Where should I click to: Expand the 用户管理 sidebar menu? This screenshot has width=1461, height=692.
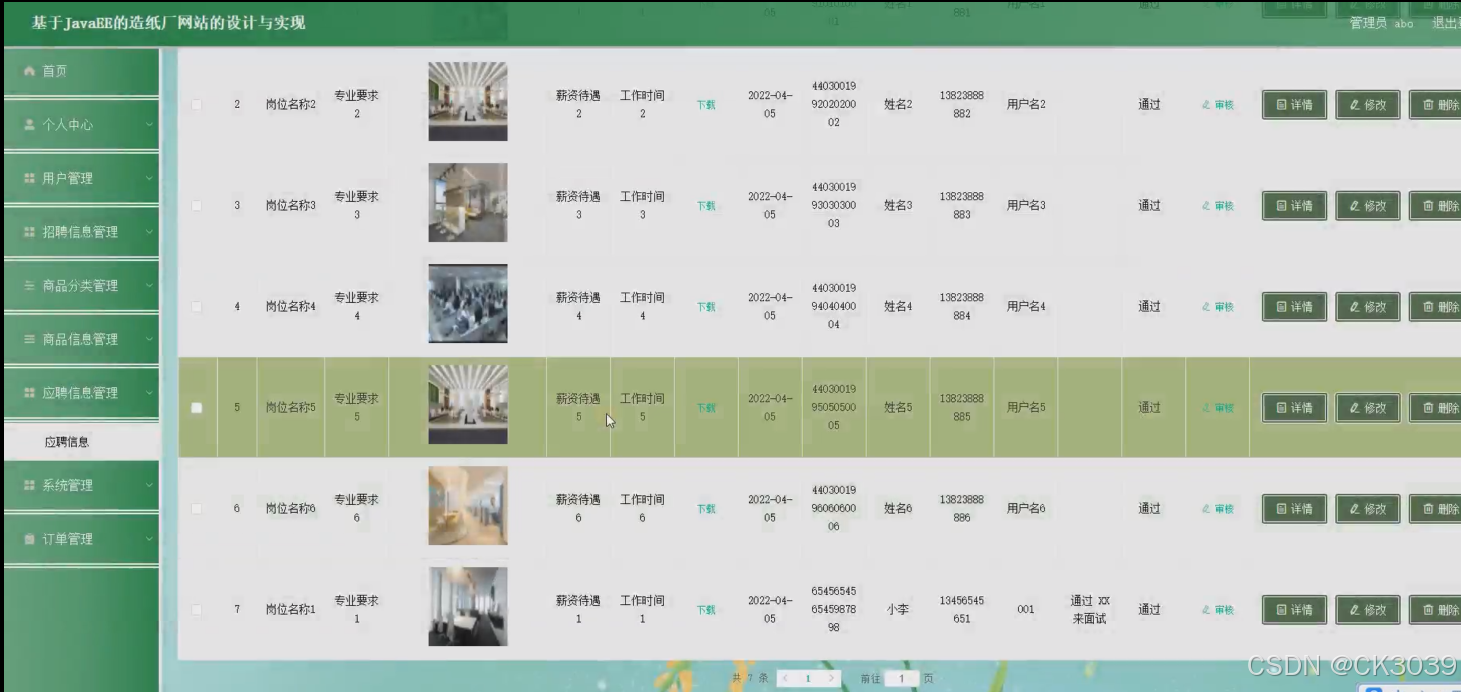pos(81,178)
